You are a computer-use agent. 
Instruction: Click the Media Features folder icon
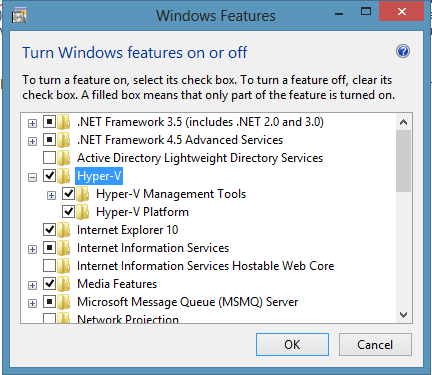pyautogui.click(x=63, y=284)
